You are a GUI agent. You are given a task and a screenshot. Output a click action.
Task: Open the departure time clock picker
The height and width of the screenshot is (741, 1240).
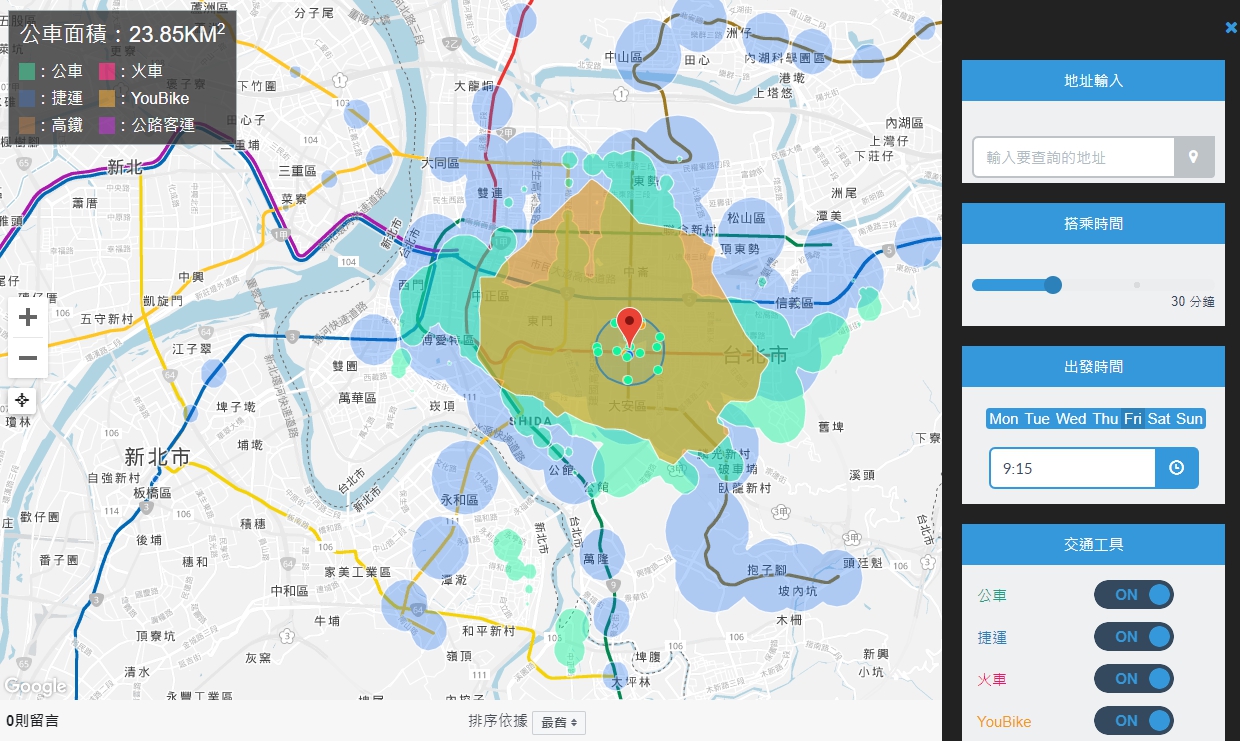click(x=1177, y=467)
